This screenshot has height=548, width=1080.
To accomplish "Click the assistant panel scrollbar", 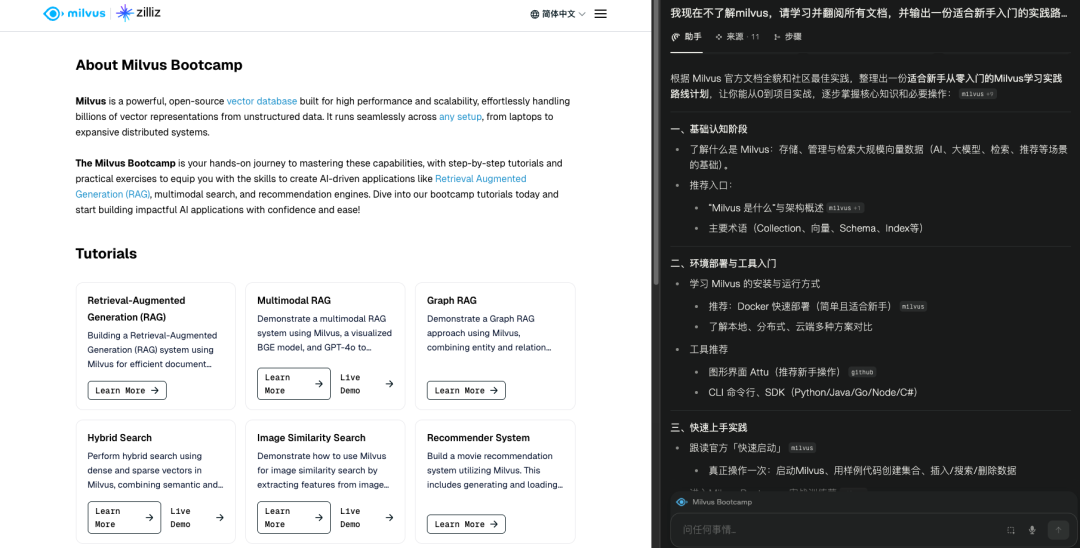I will [656, 145].
